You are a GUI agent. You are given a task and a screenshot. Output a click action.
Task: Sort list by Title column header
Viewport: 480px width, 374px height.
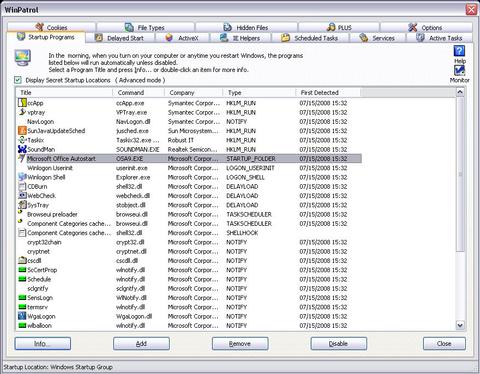pos(65,92)
